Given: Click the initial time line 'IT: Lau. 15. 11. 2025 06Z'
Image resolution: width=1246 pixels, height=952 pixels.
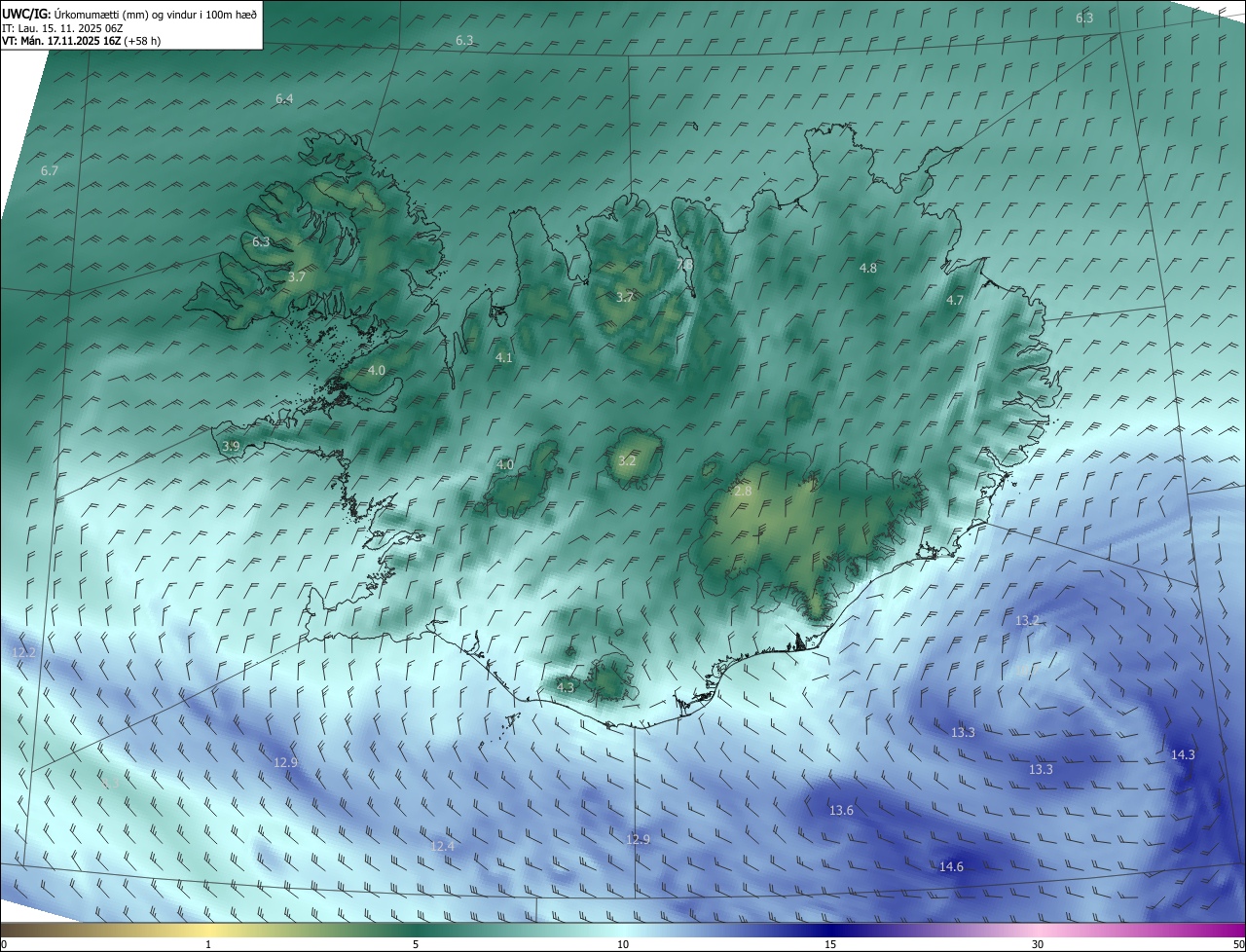Looking at the screenshot, I should point(62,28).
